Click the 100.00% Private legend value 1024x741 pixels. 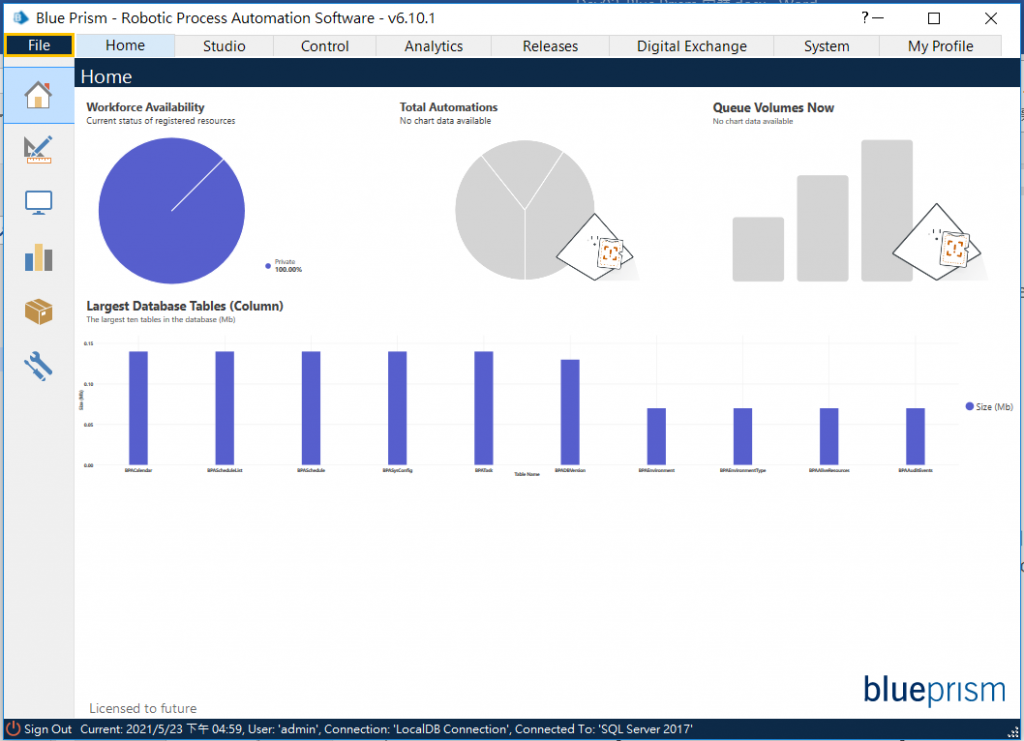[288, 269]
